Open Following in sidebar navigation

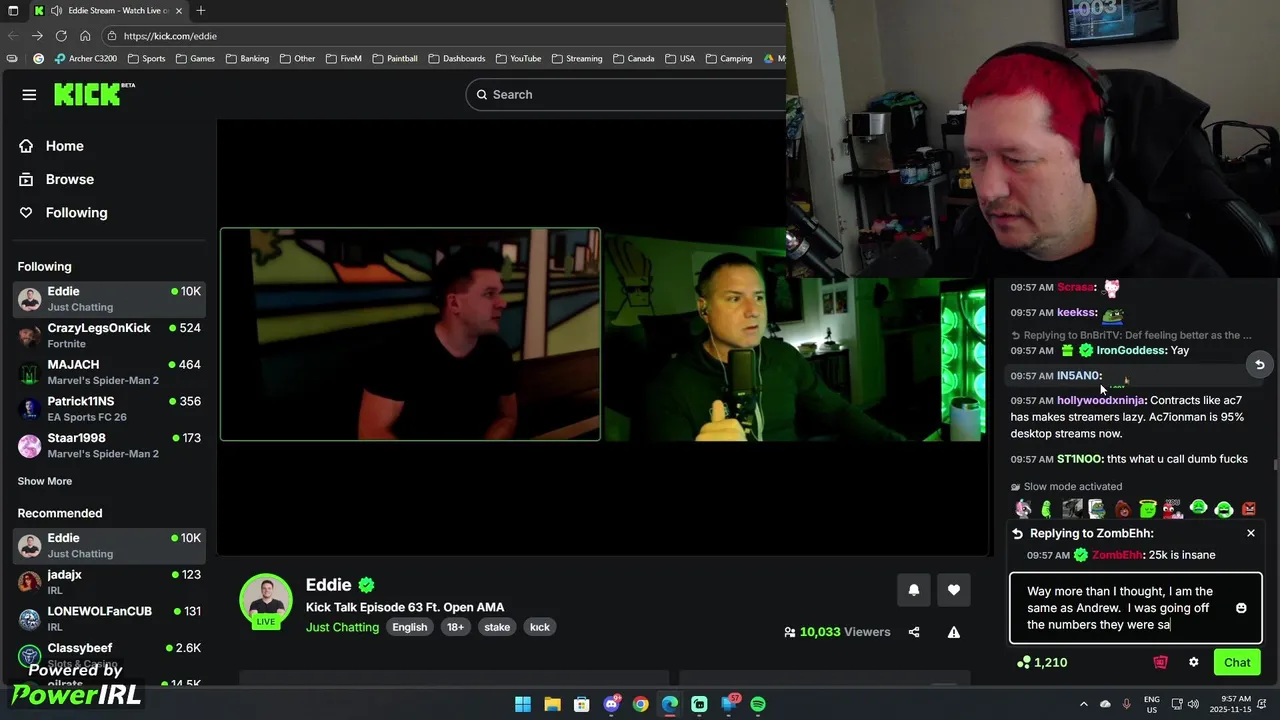[76, 212]
